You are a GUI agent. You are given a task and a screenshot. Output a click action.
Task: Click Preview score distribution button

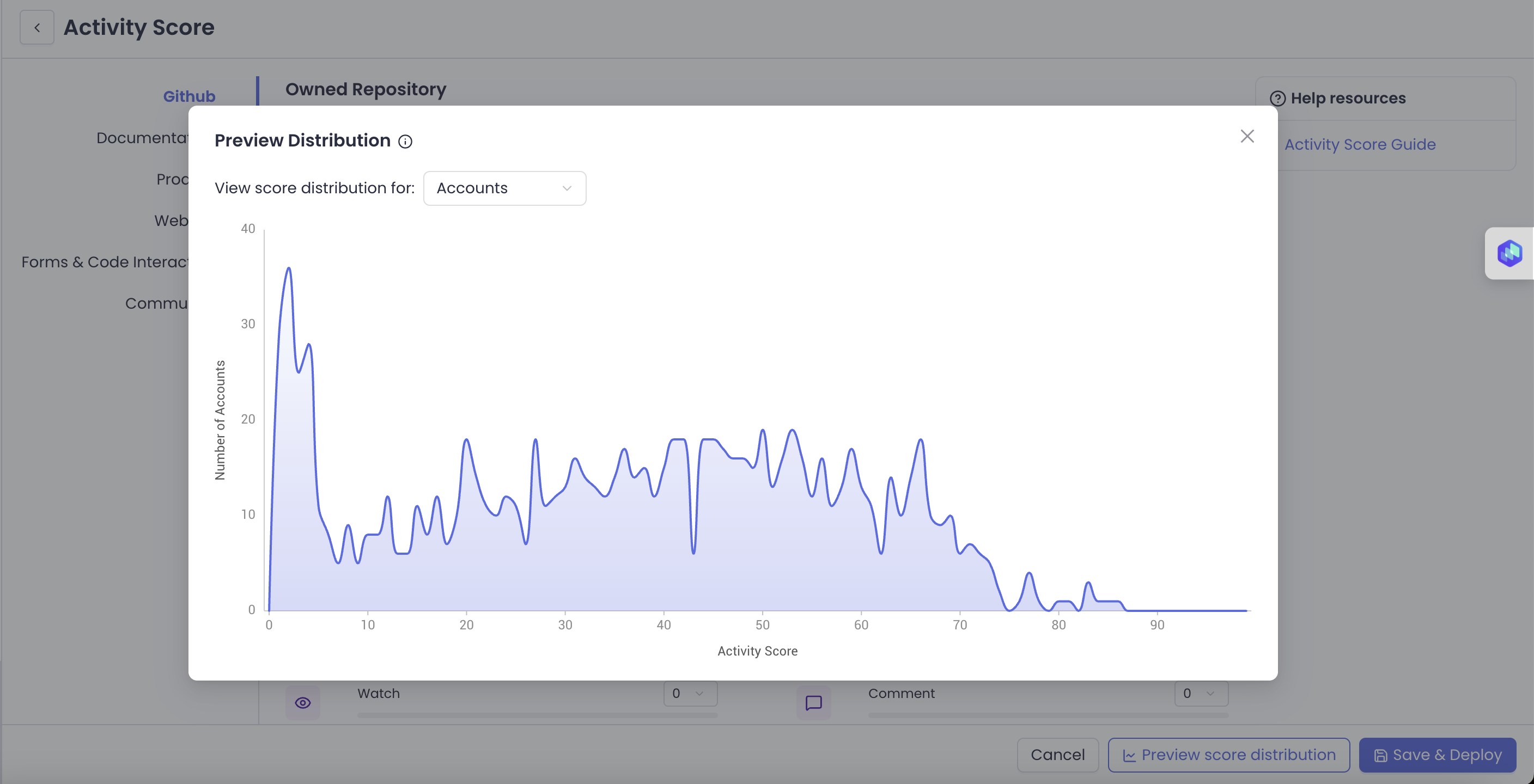(1228, 755)
